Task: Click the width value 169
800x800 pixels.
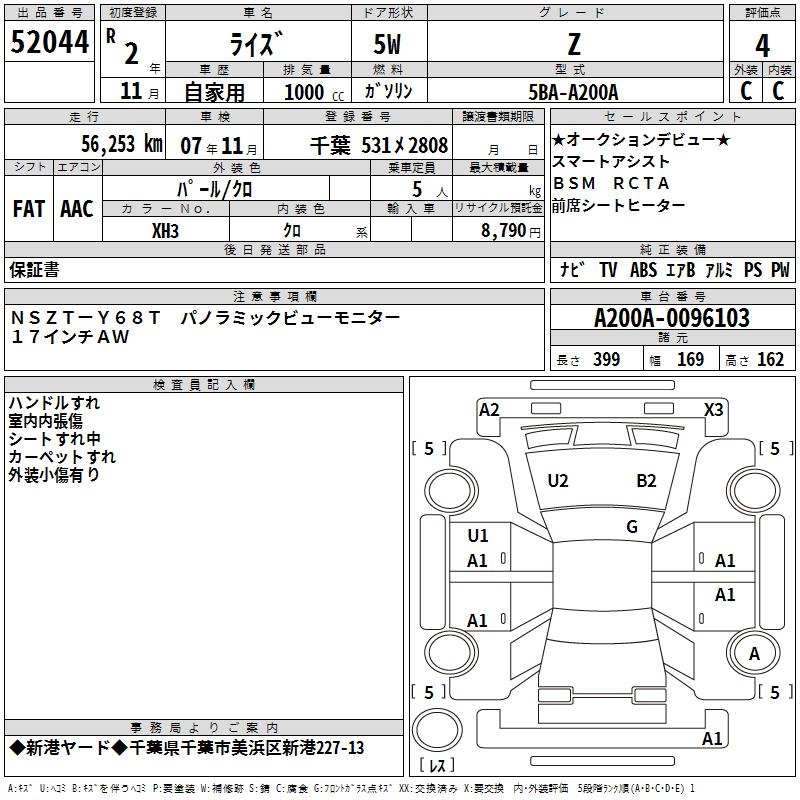Action: tap(690, 359)
